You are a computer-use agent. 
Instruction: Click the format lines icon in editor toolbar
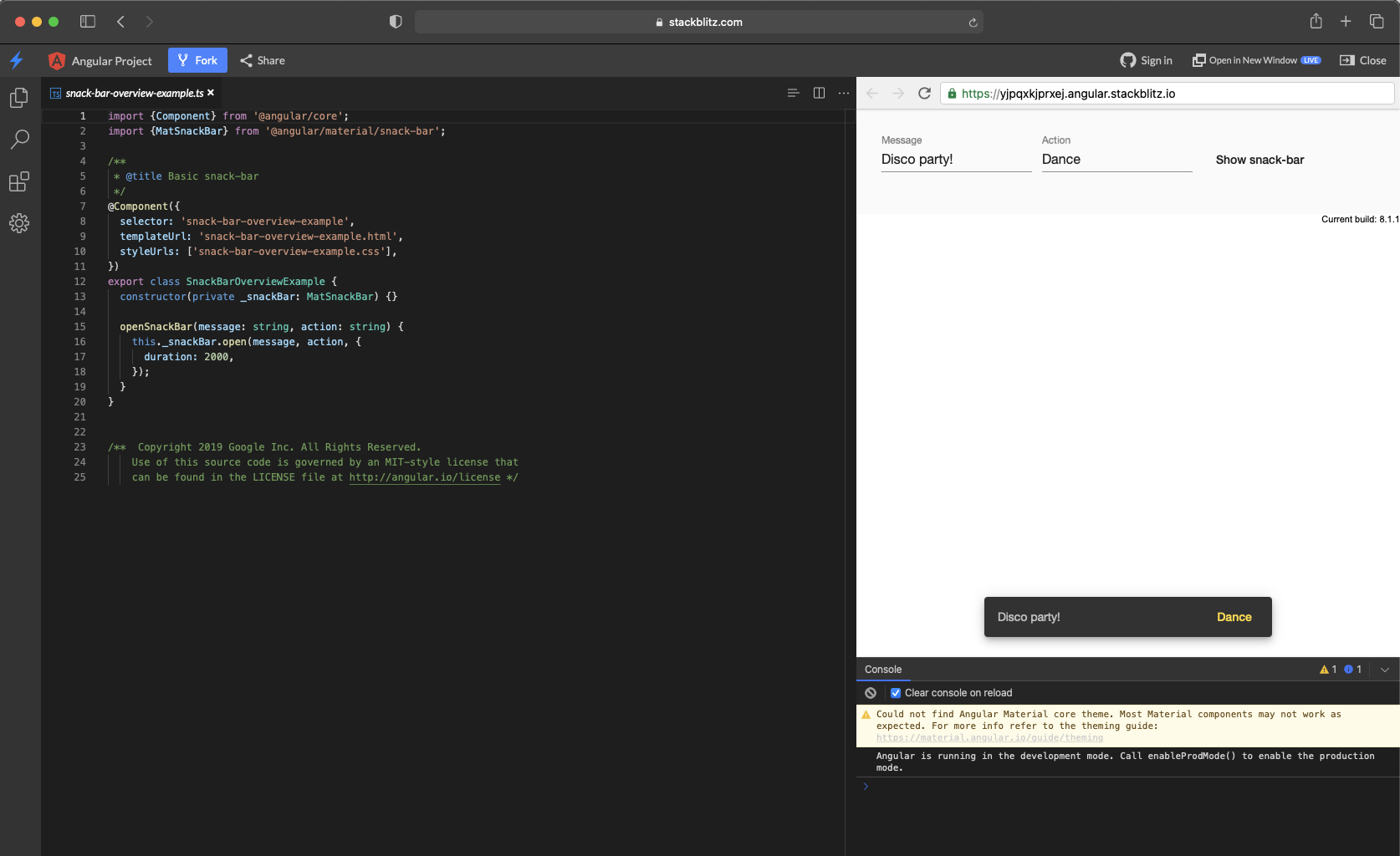[792, 93]
